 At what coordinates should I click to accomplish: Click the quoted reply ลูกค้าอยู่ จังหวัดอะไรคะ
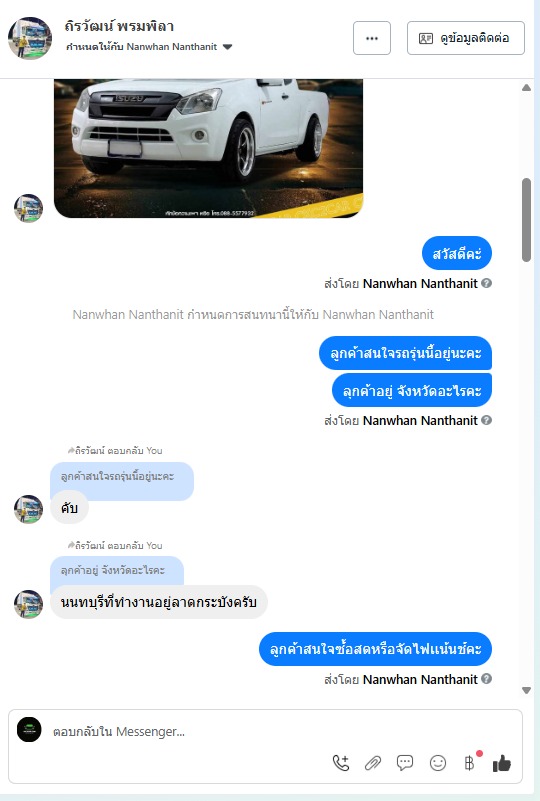point(116,571)
